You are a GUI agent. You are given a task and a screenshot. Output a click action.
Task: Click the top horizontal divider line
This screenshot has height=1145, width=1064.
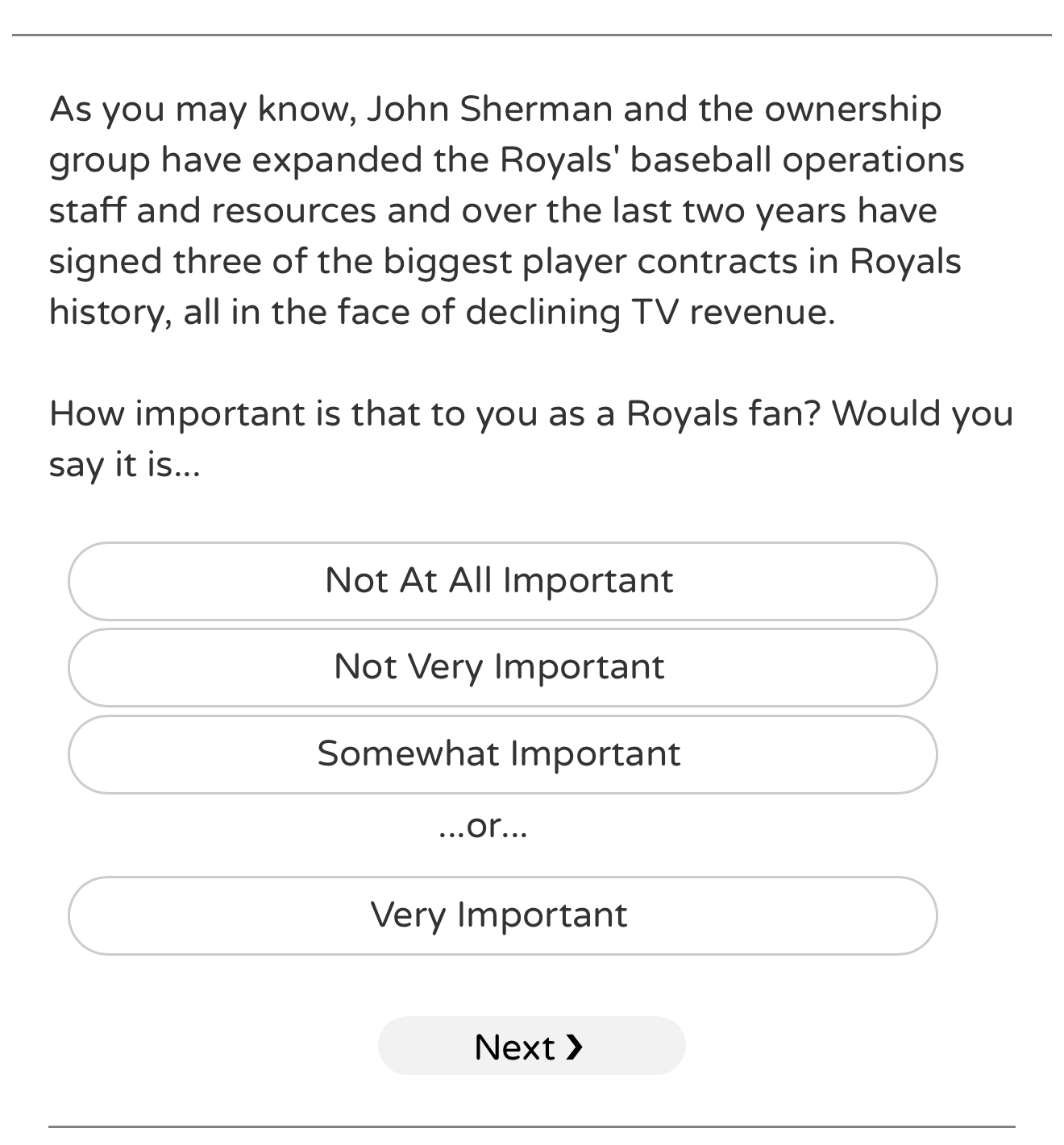[x=532, y=35]
